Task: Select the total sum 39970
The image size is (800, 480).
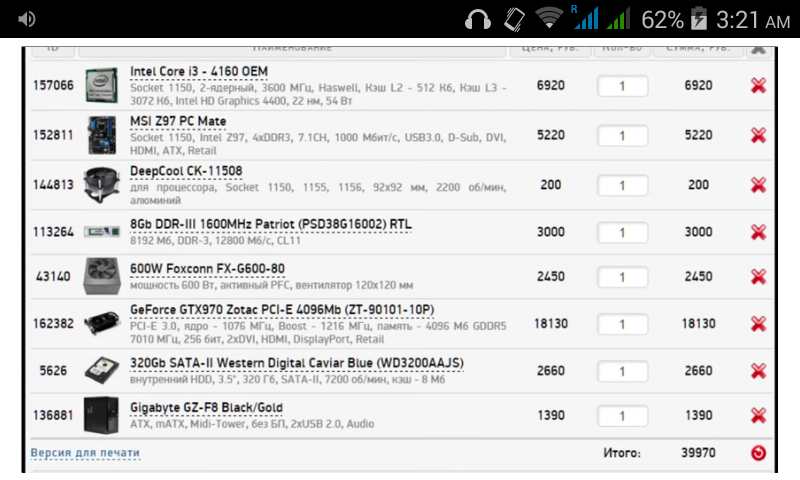Action: coord(698,452)
